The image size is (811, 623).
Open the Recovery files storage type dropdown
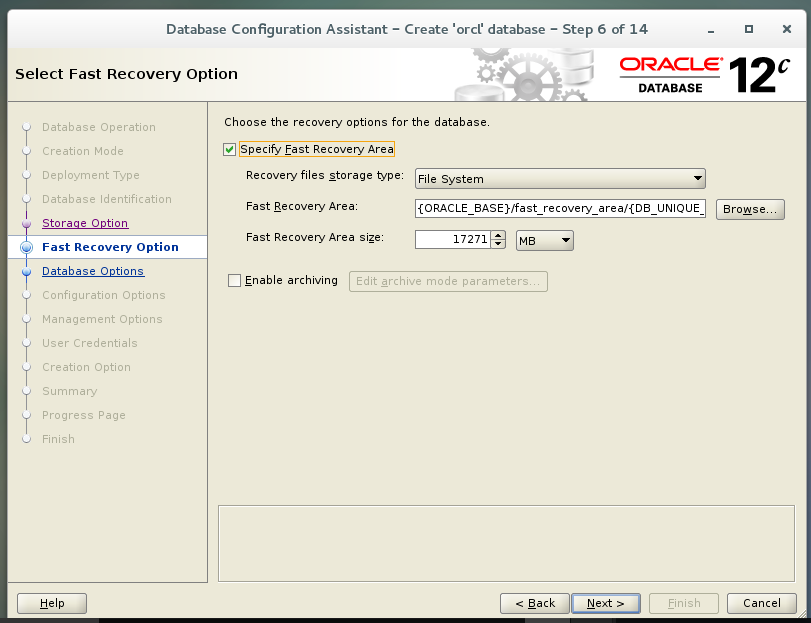(x=698, y=178)
